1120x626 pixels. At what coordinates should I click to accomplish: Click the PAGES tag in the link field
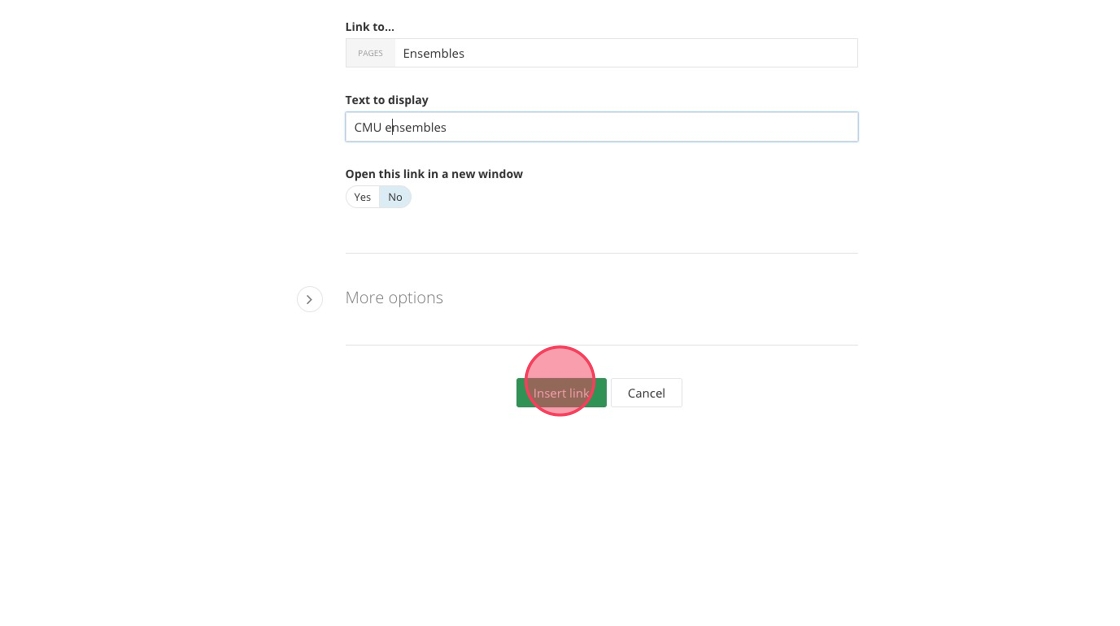tap(370, 53)
